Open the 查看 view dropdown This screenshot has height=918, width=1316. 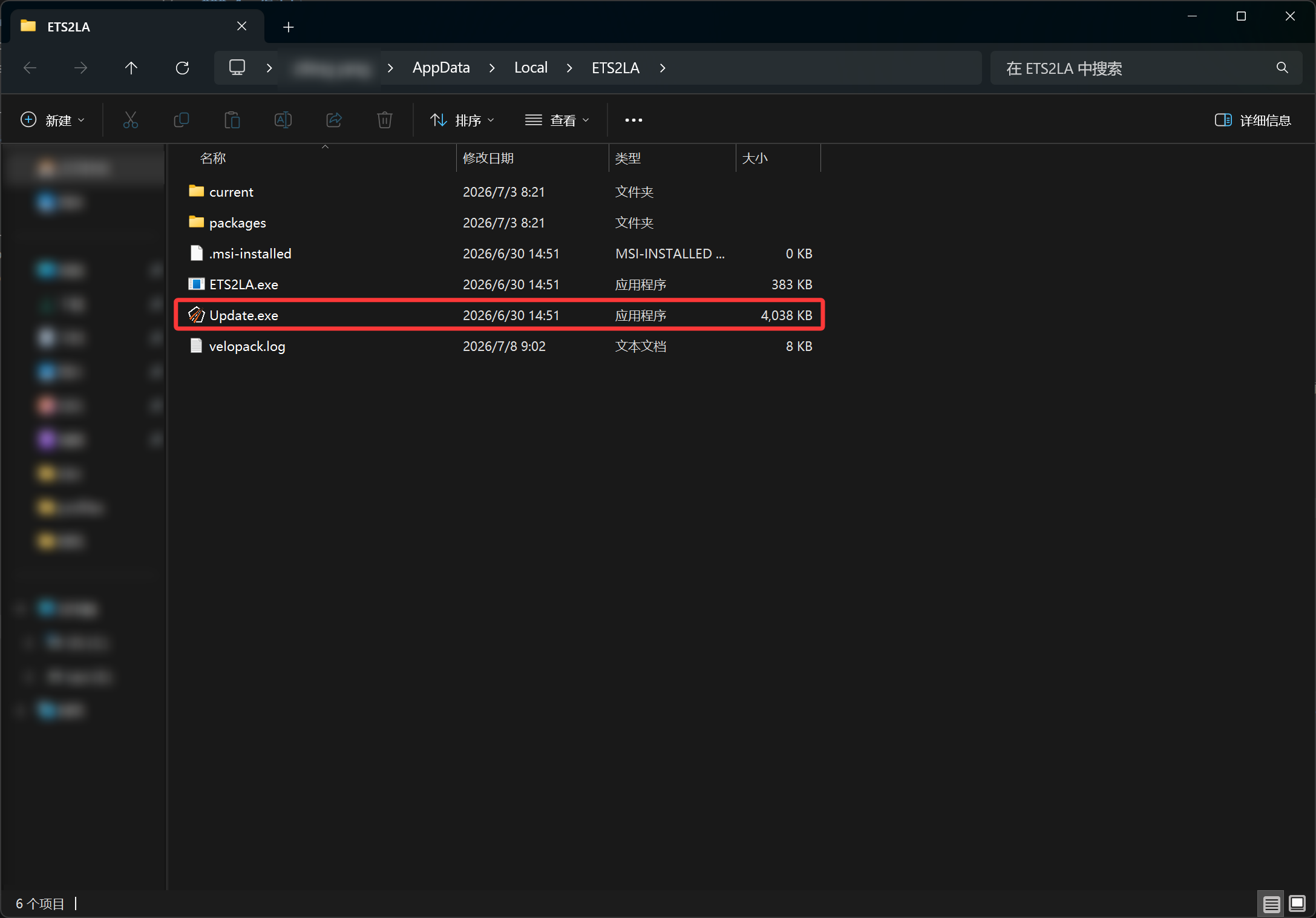pyautogui.click(x=557, y=120)
